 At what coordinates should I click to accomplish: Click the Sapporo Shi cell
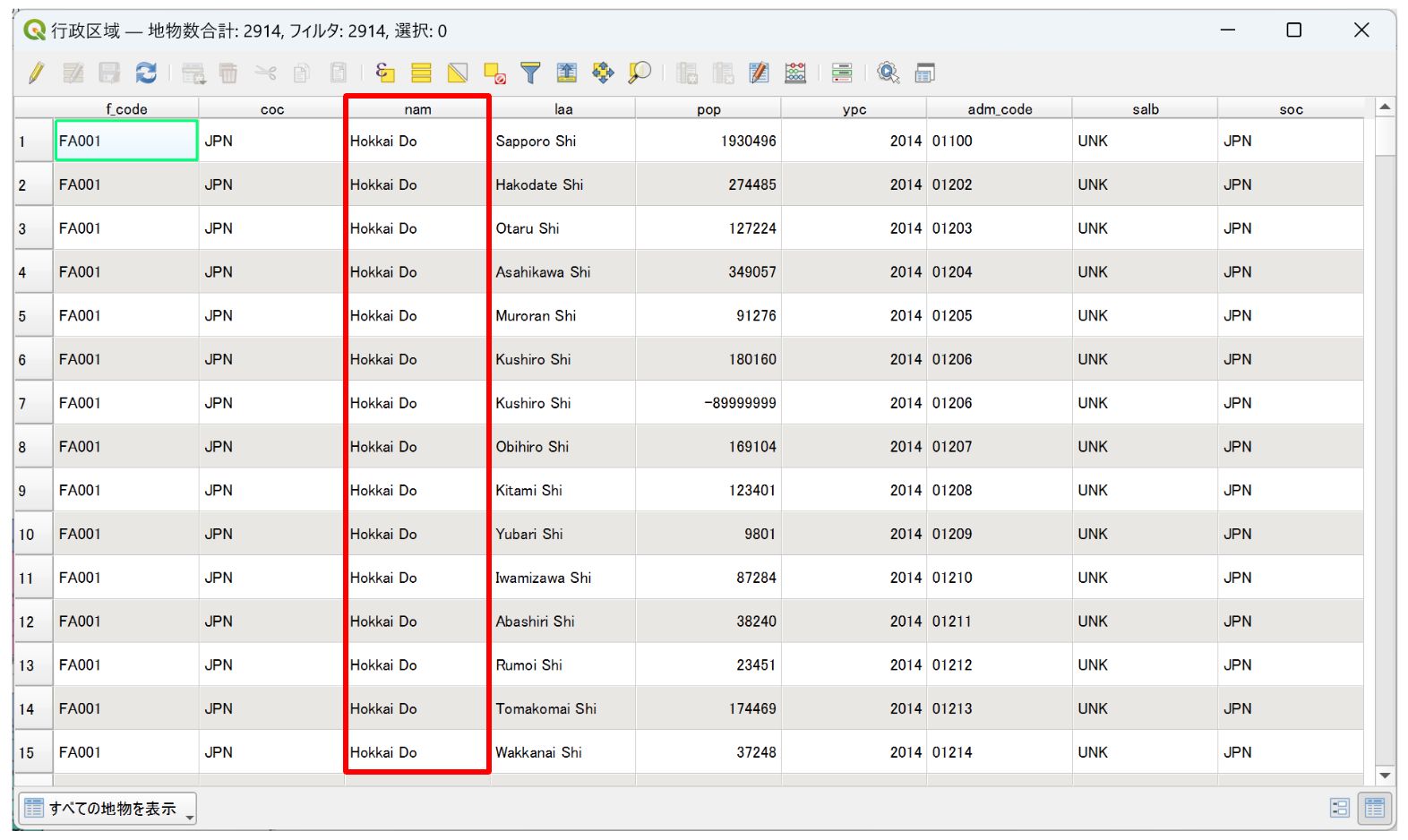coord(563,141)
